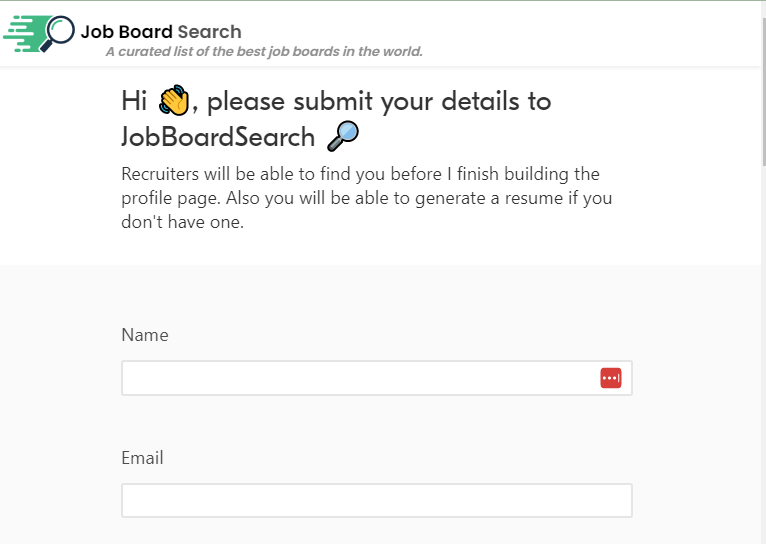Screen dimensions: 766x544
Task: Open the "Job Board Search" title link
Action: (x=161, y=32)
